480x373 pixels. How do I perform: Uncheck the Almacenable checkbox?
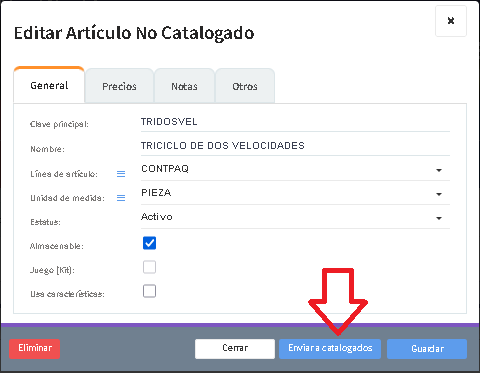[149, 243]
